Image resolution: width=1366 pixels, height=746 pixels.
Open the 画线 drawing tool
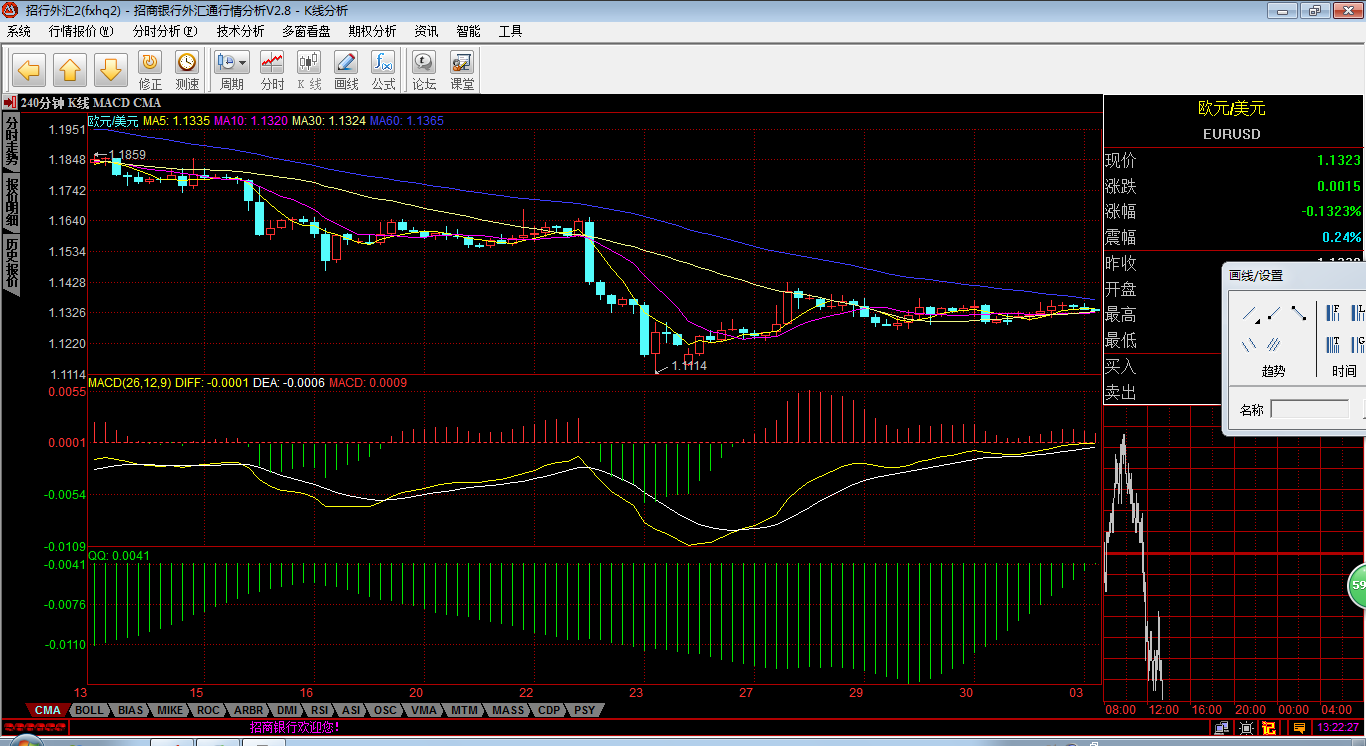pos(346,70)
